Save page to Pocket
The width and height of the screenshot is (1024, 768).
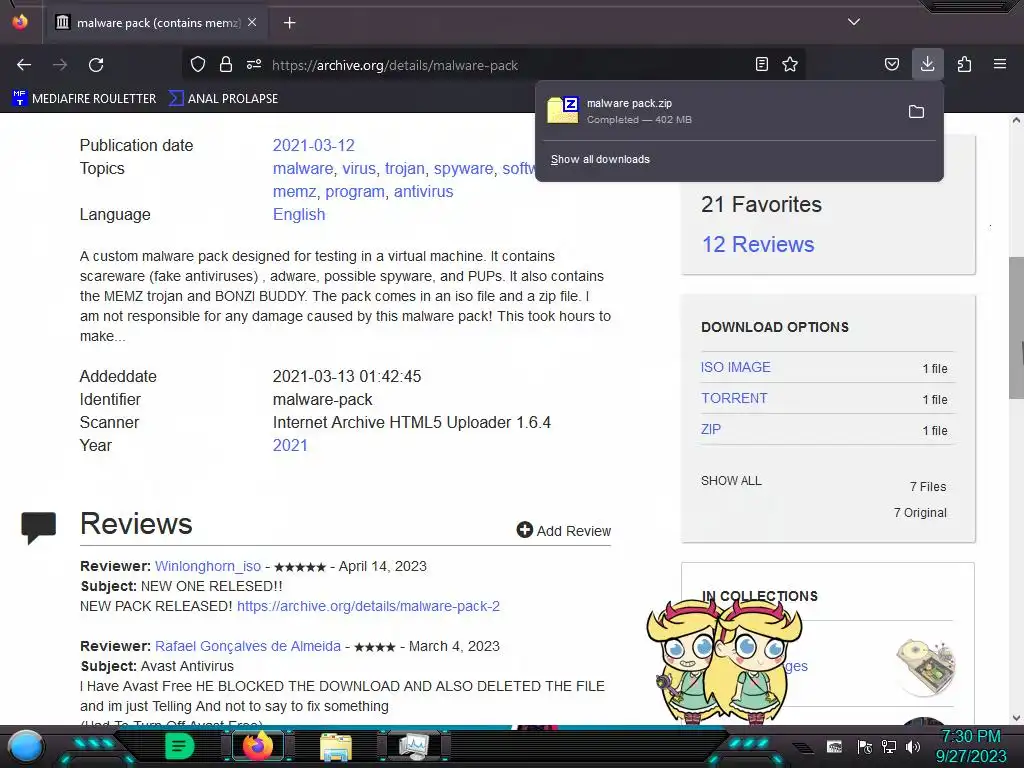coord(891,64)
